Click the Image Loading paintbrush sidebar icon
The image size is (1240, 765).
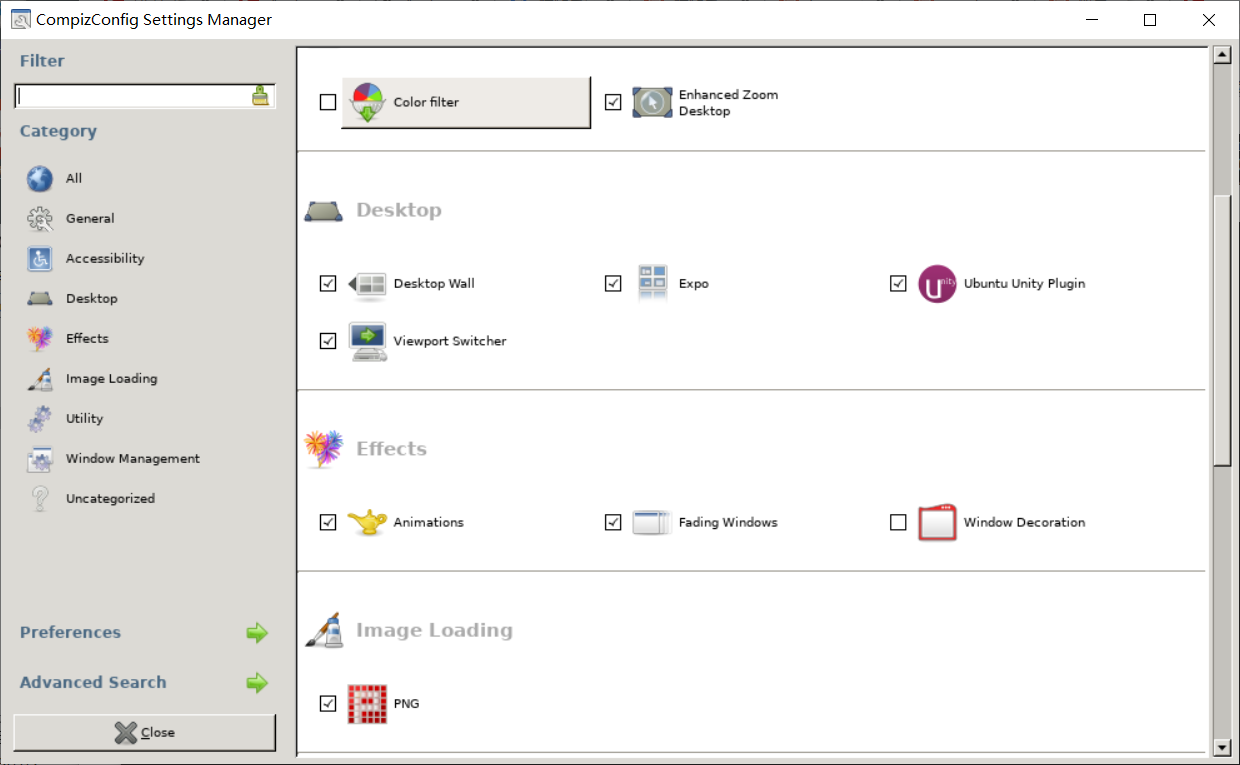pyautogui.click(x=40, y=379)
